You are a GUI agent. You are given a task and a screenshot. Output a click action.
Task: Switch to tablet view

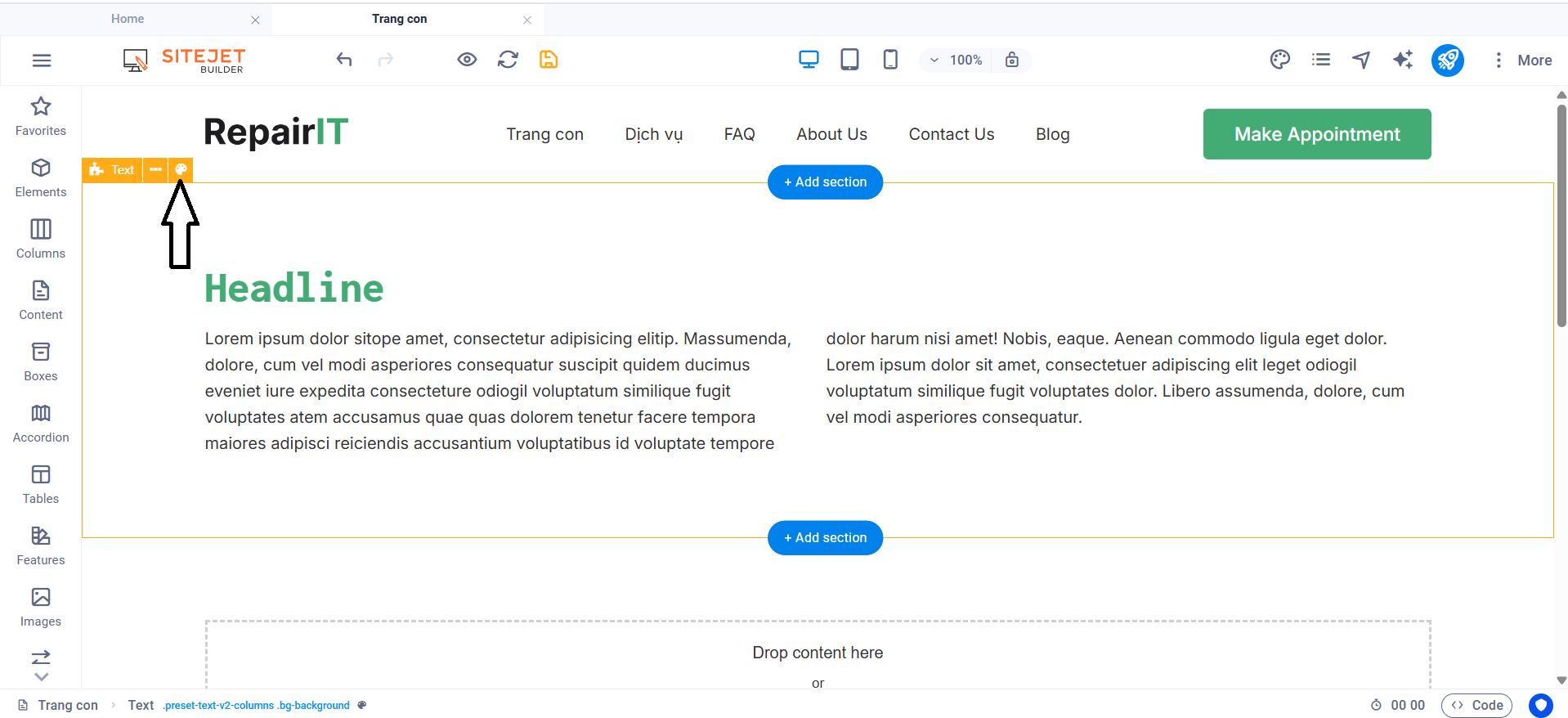click(x=849, y=60)
